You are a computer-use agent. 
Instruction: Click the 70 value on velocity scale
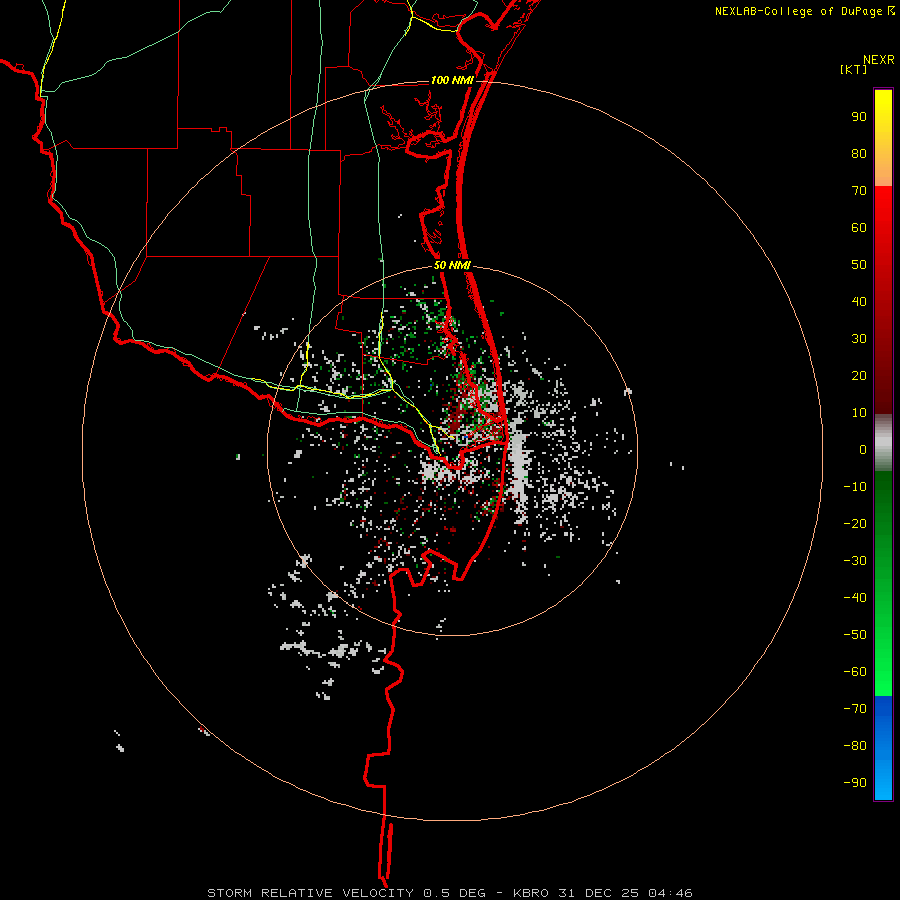(x=859, y=191)
